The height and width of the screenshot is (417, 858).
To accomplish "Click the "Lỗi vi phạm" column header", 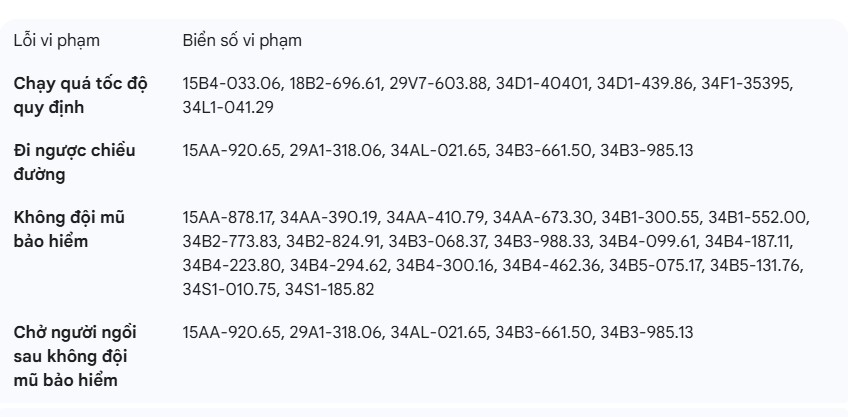I will [x=56, y=41].
